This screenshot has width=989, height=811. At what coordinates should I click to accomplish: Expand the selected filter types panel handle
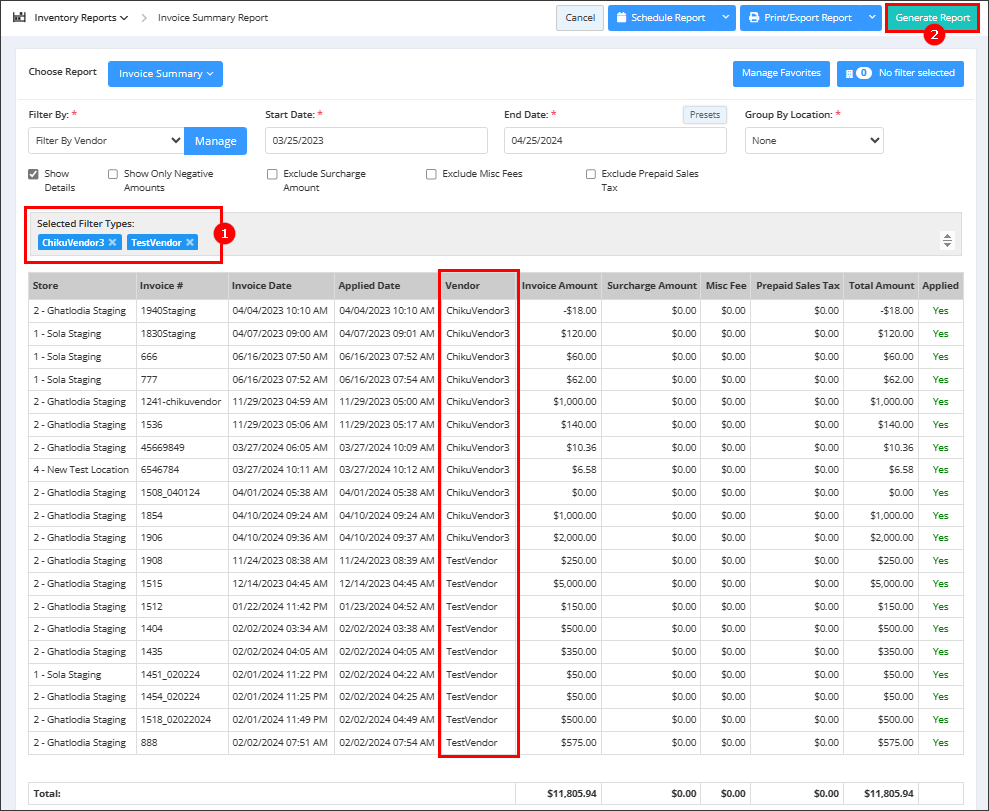(x=947, y=240)
